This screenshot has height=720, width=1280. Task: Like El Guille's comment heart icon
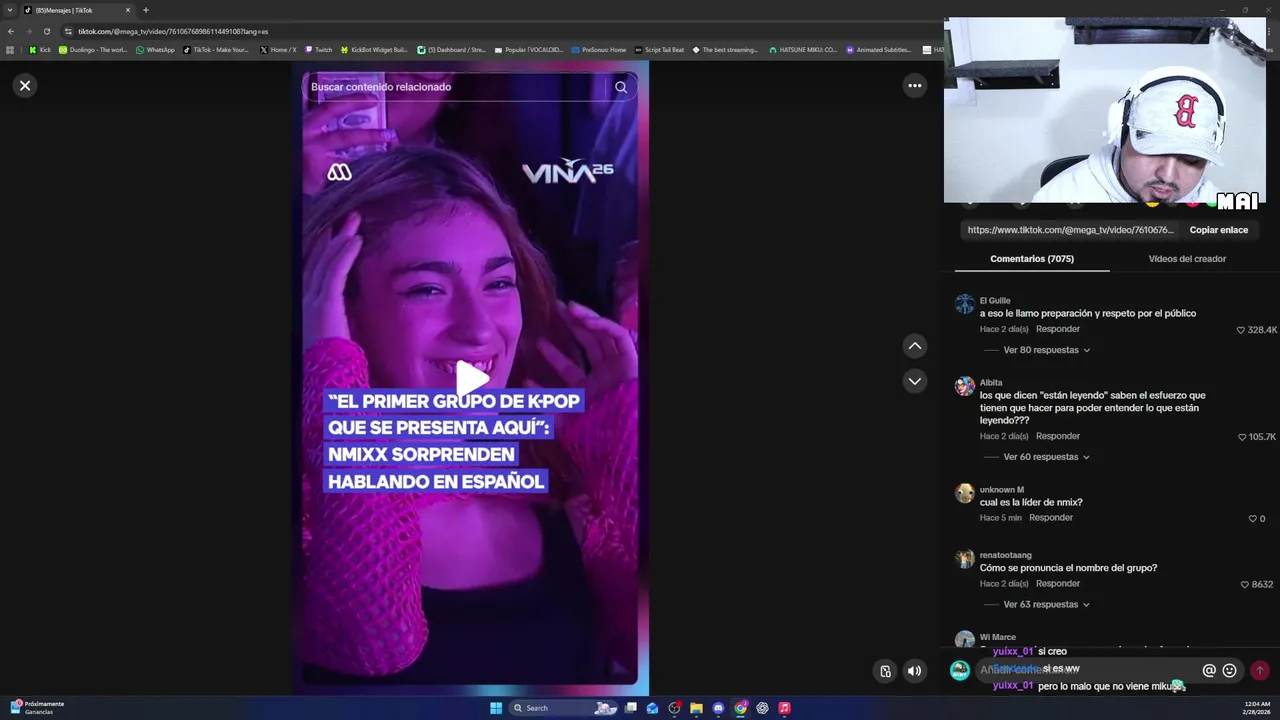tap(1241, 330)
